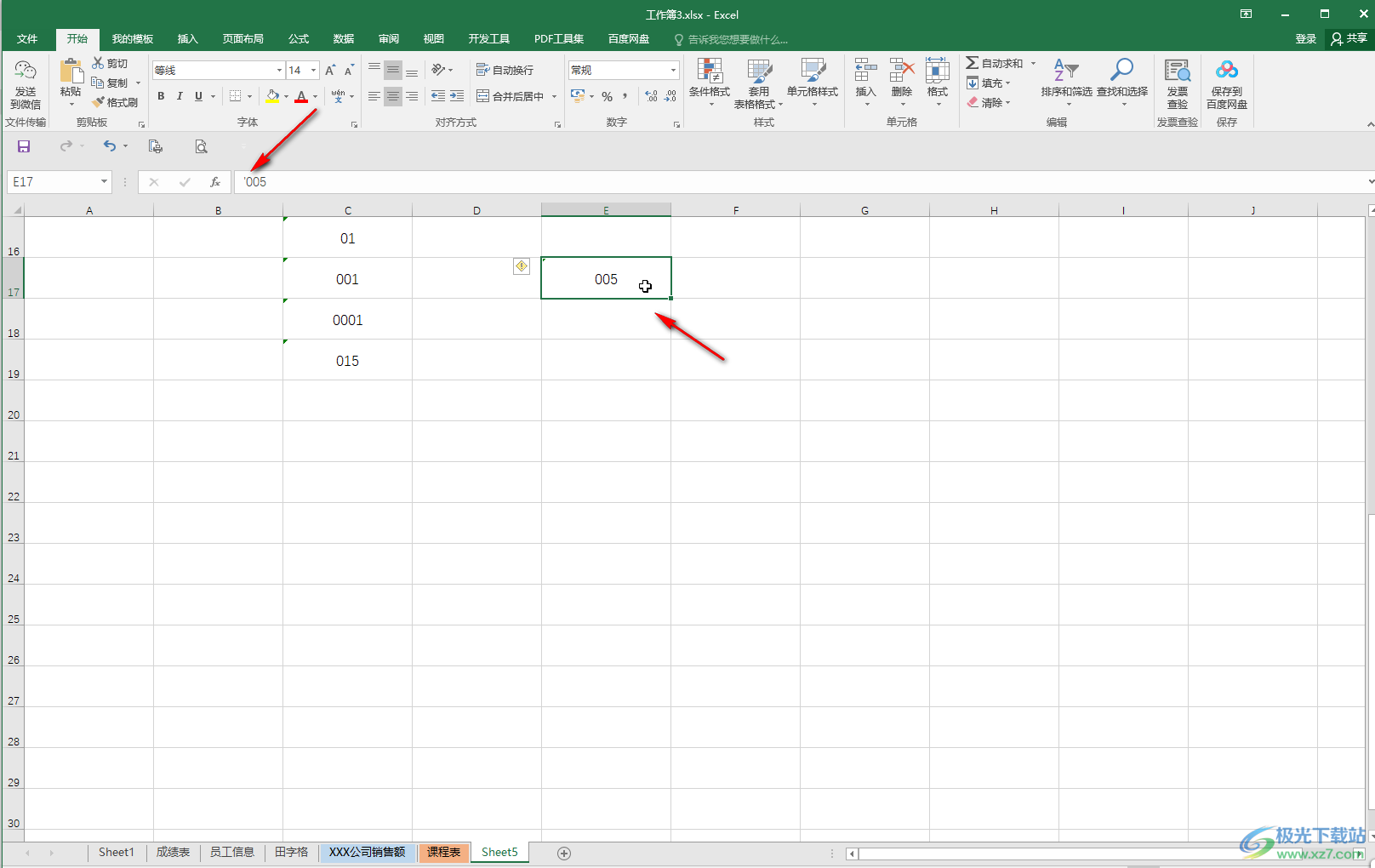
Task: Click the percent style icon
Action: [x=608, y=96]
